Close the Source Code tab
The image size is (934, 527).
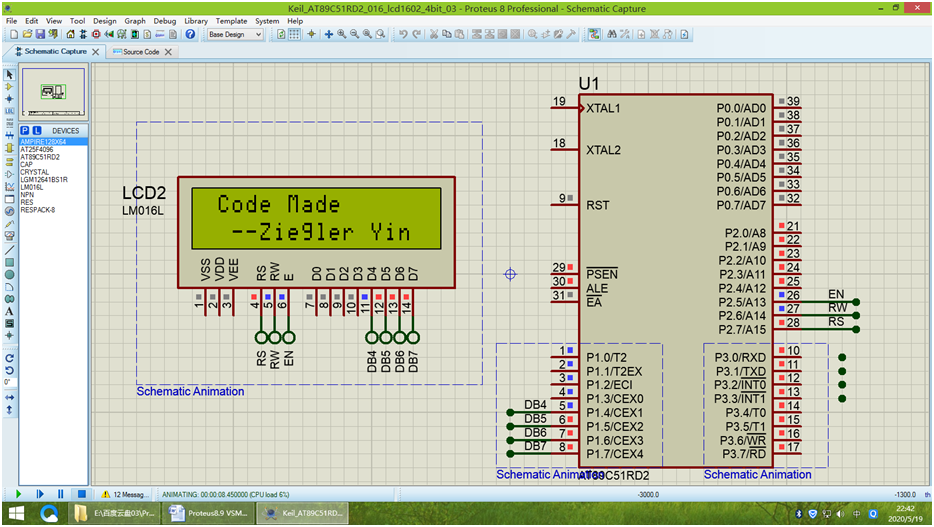pyautogui.click(x=168, y=52)
